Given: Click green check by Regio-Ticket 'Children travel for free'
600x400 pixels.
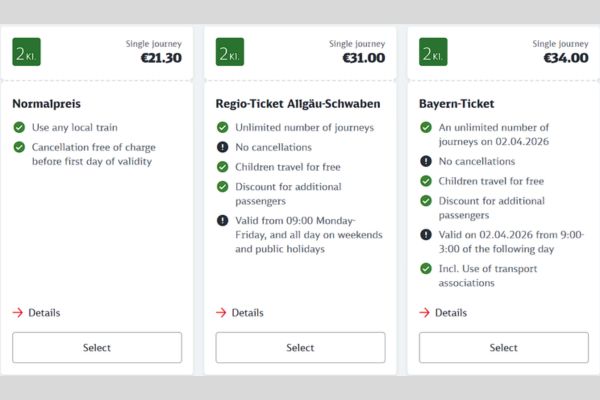Looking at the screenshot, I should 222,167.
